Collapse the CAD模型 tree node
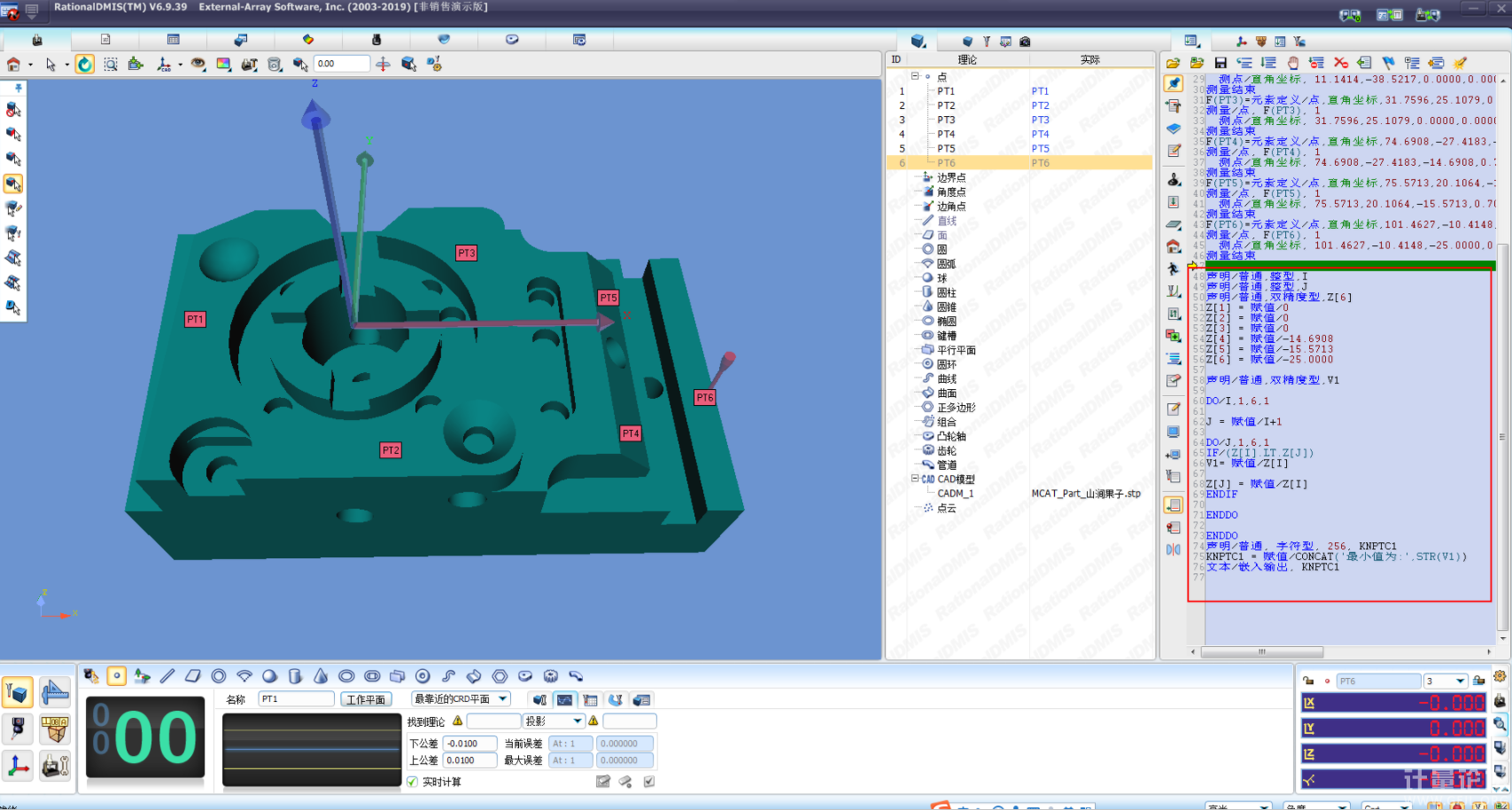This screenshot has width=1512, height=810. pos(915,479)
